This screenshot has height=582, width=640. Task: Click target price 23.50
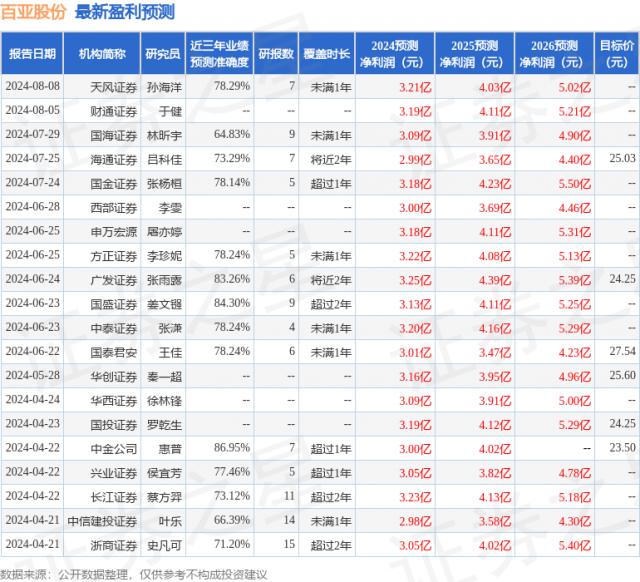[x=622, y=447]
